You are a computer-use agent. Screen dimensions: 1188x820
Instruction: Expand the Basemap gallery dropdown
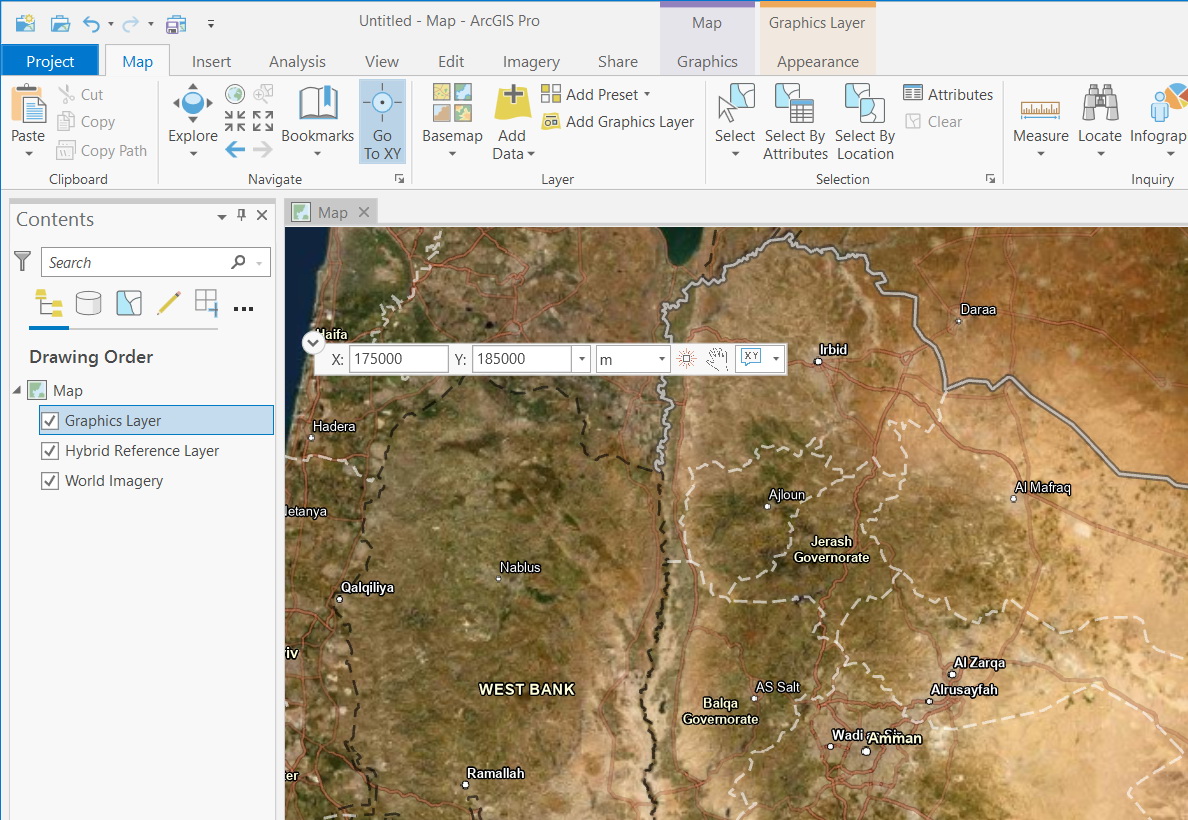tap(452, 153)
